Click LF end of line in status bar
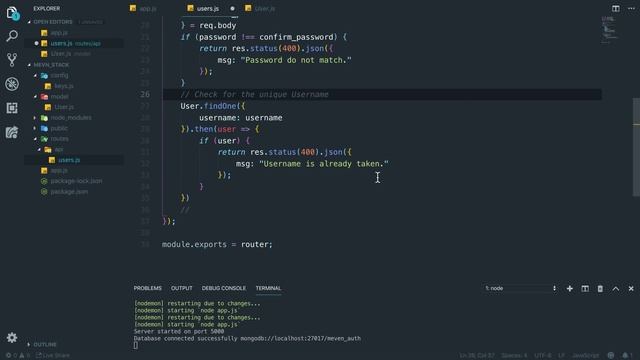Screen dimensions: 640x360 point(562,356)
